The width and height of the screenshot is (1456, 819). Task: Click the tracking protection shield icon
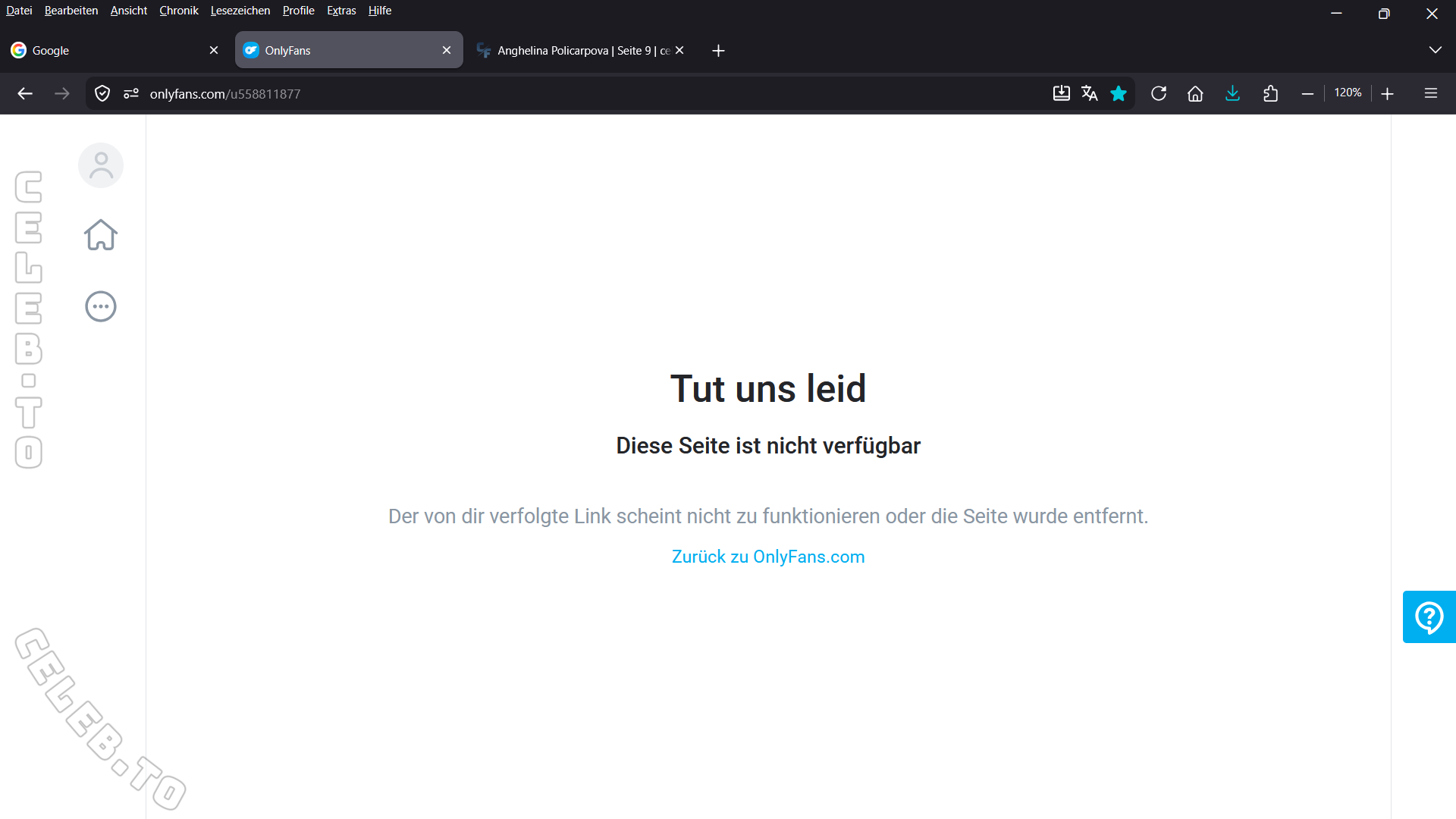(102, 93)
